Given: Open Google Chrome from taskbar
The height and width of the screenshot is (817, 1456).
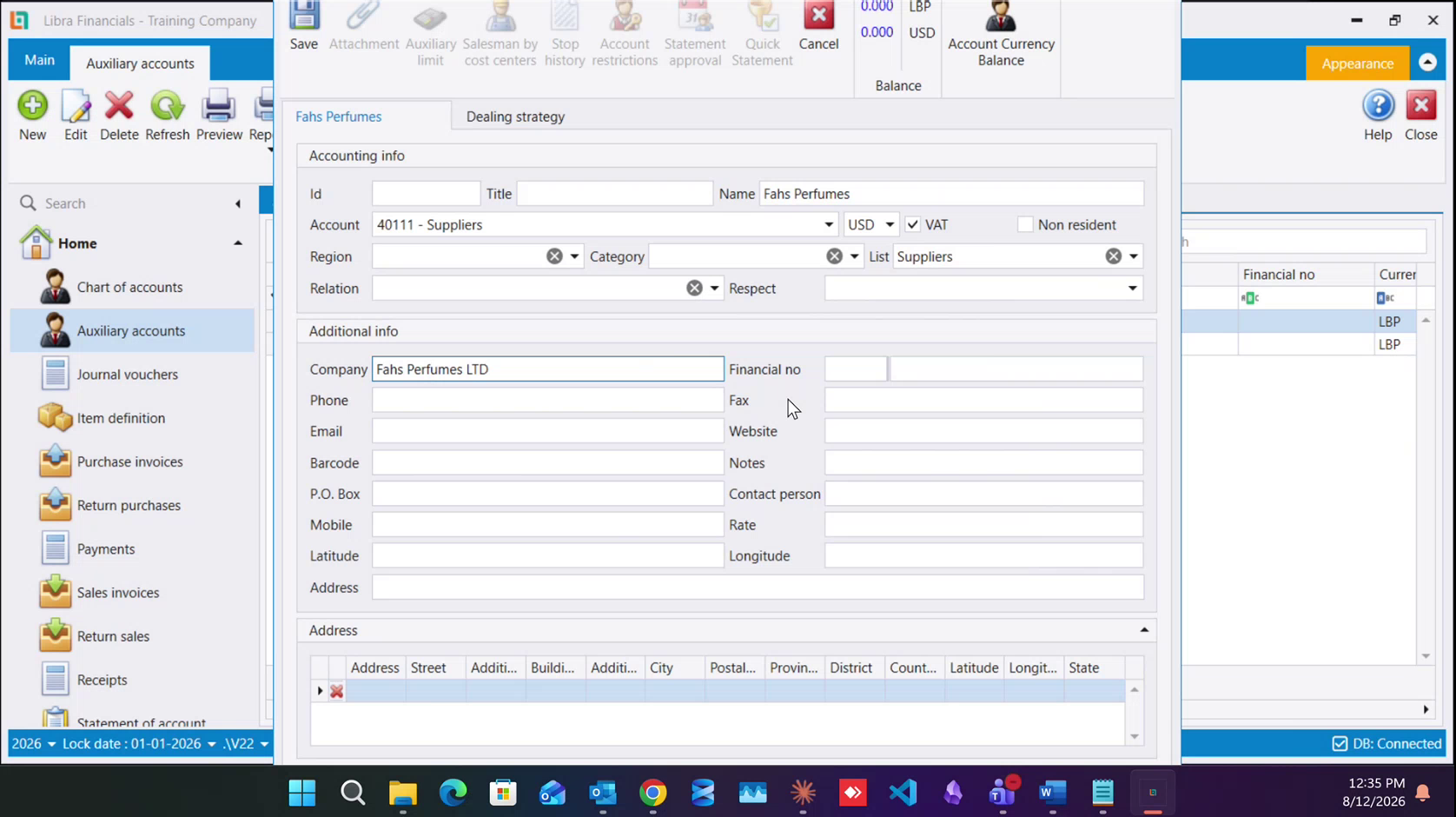Looking at the screenshot, I should click(653, 793).
